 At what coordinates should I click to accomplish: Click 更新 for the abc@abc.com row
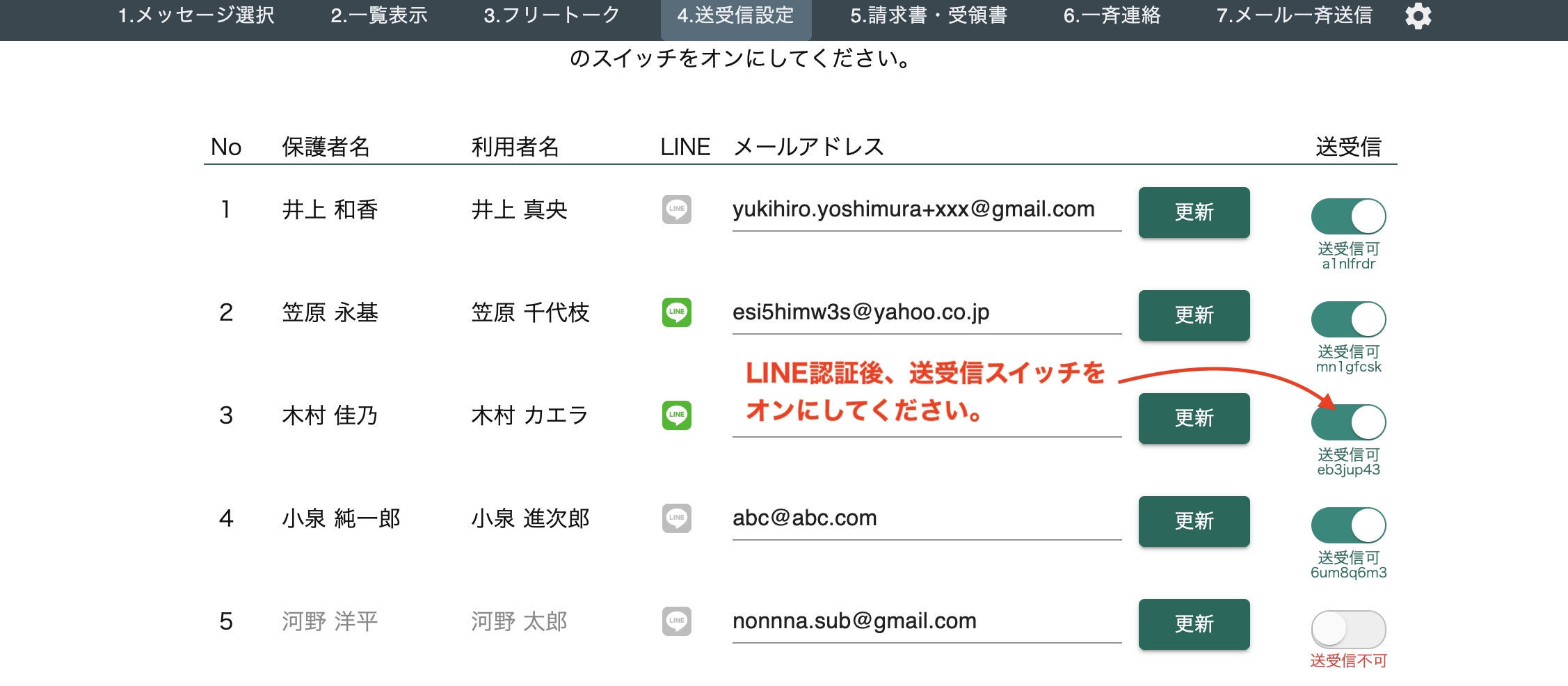[1194, 521]
